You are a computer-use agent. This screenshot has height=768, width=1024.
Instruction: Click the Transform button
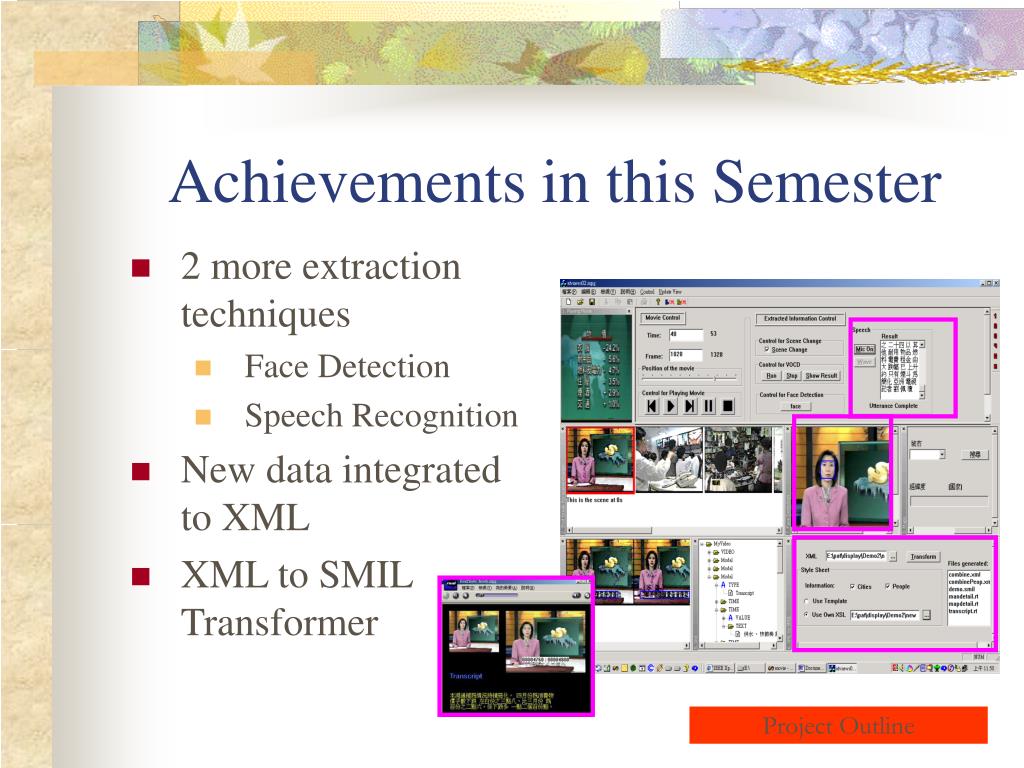(923, 556)
